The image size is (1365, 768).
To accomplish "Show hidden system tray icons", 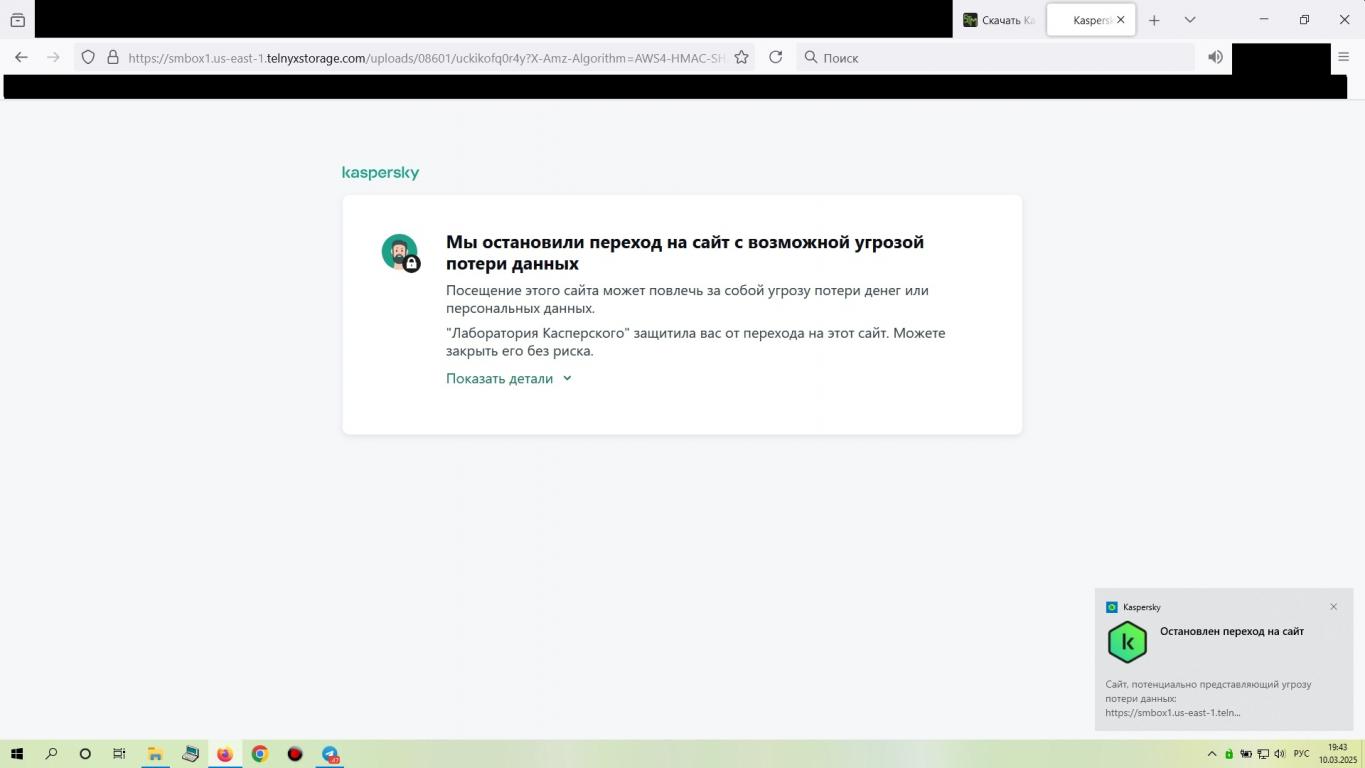I will point(1212,754).
